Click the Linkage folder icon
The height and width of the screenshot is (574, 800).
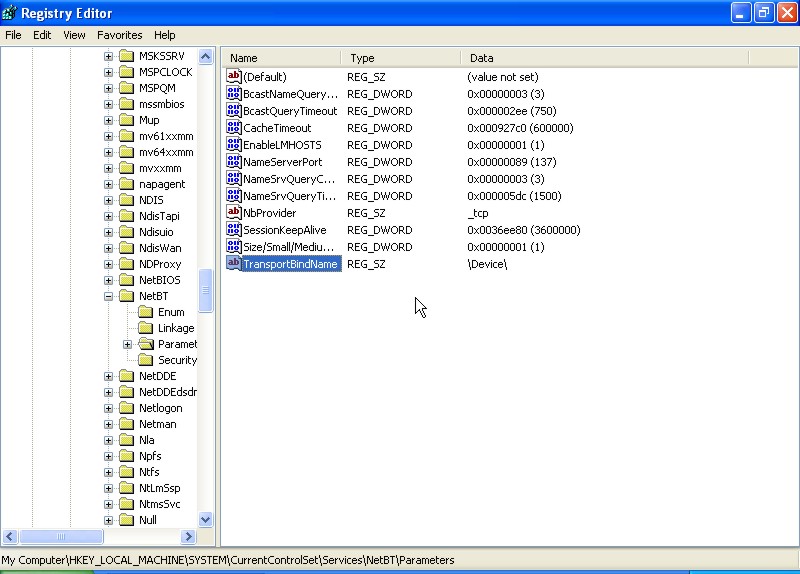[145, 328]
